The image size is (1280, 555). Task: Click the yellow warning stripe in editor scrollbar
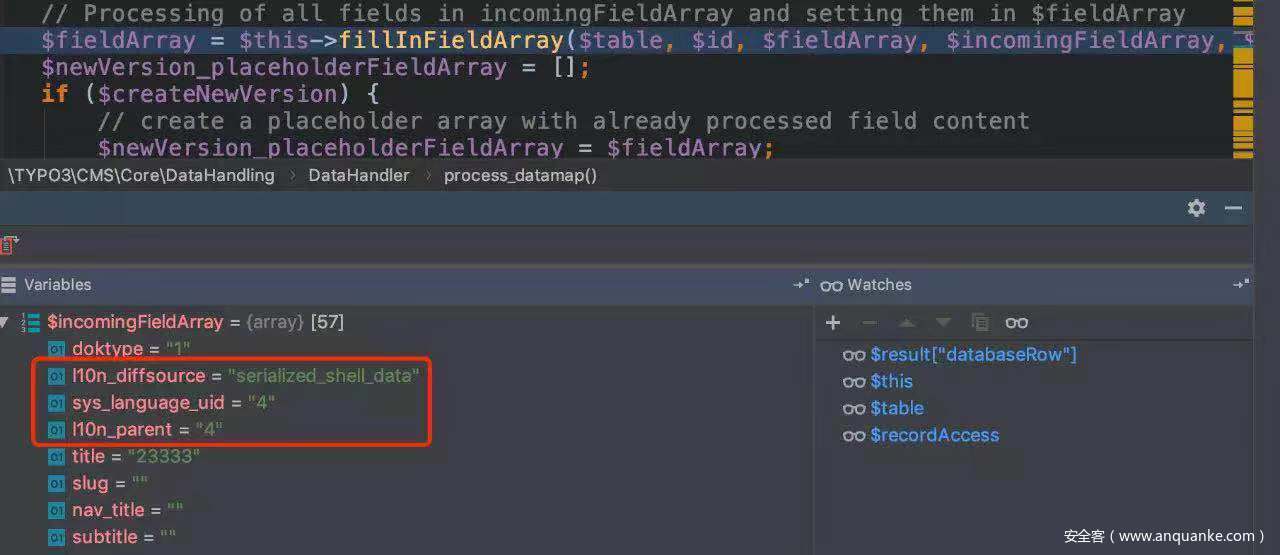pos(1242,80)
